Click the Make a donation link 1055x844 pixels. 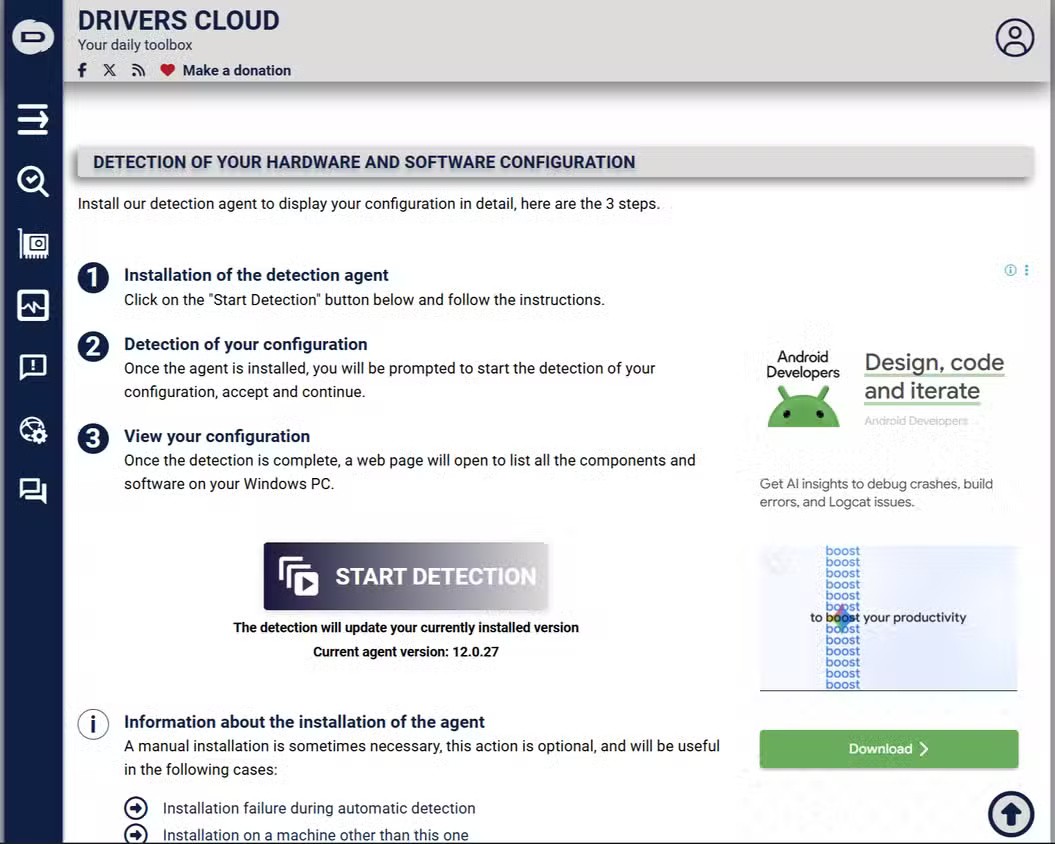237,70
